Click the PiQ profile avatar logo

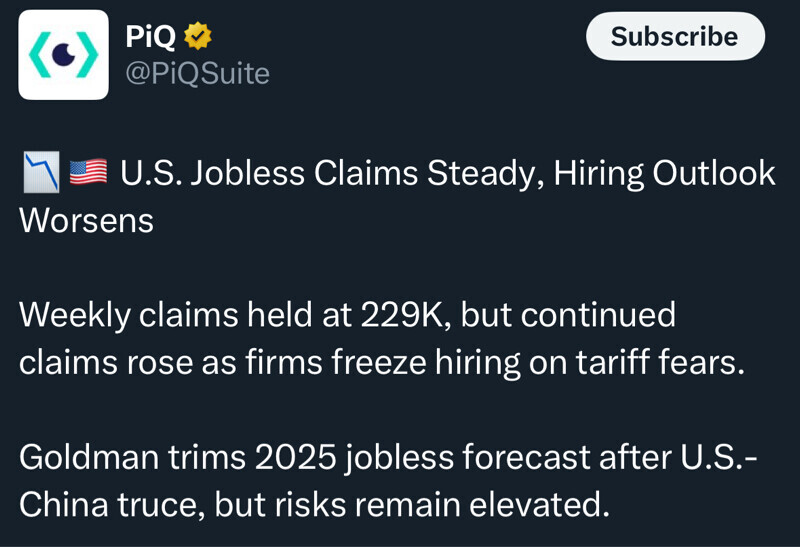tap(63, 55)
